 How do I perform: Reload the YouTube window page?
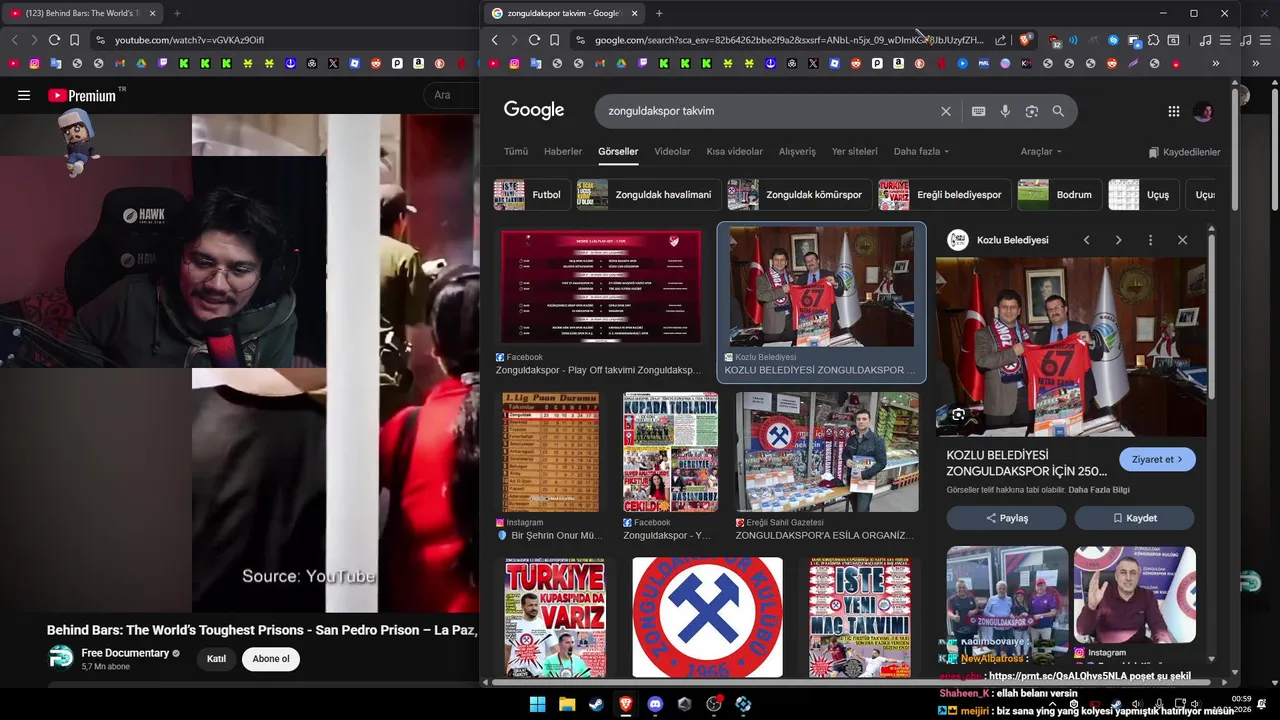tap(54, 40)
